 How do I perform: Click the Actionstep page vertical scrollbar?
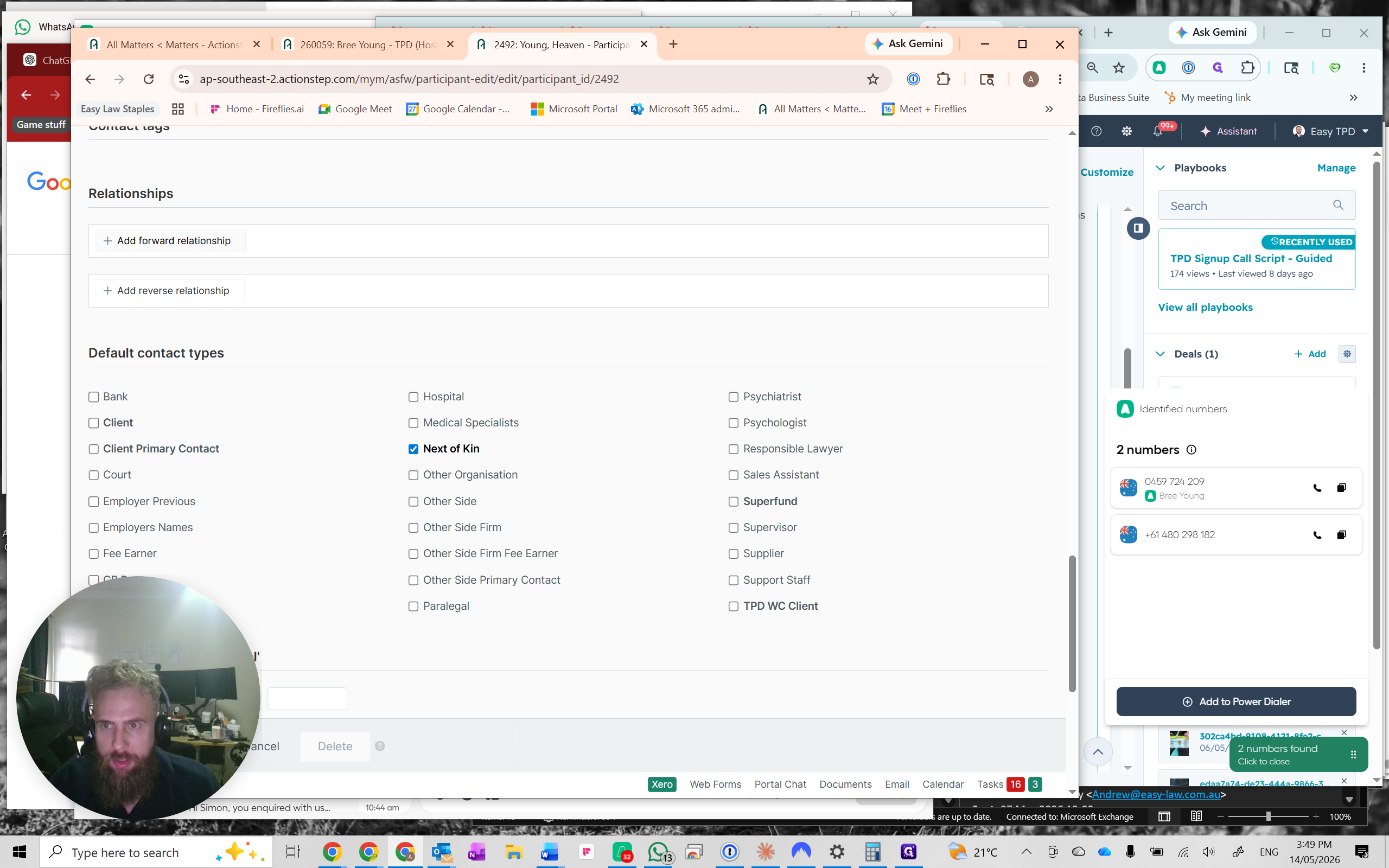[1072, 623]
